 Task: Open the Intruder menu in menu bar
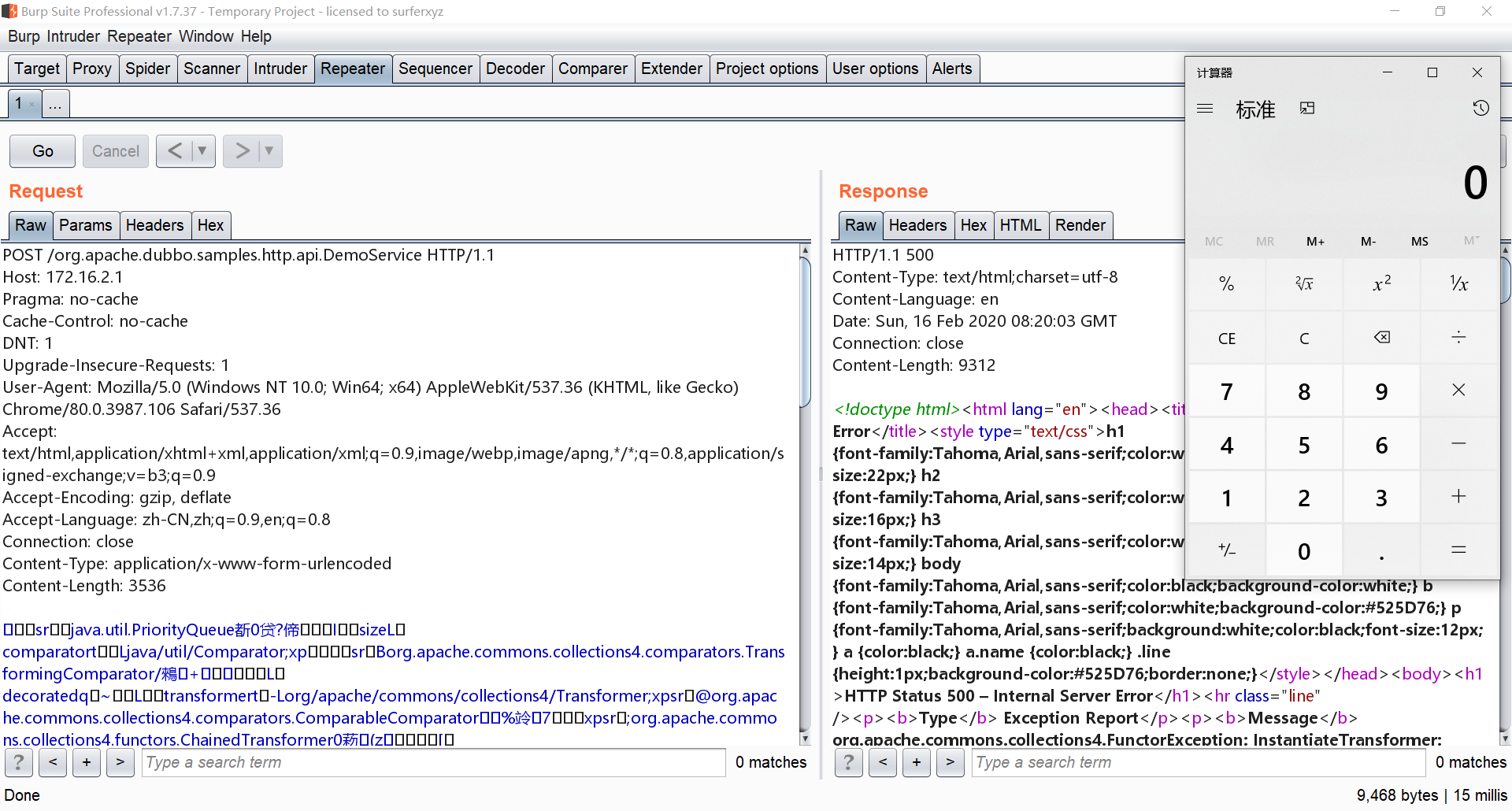coord(73,36)
